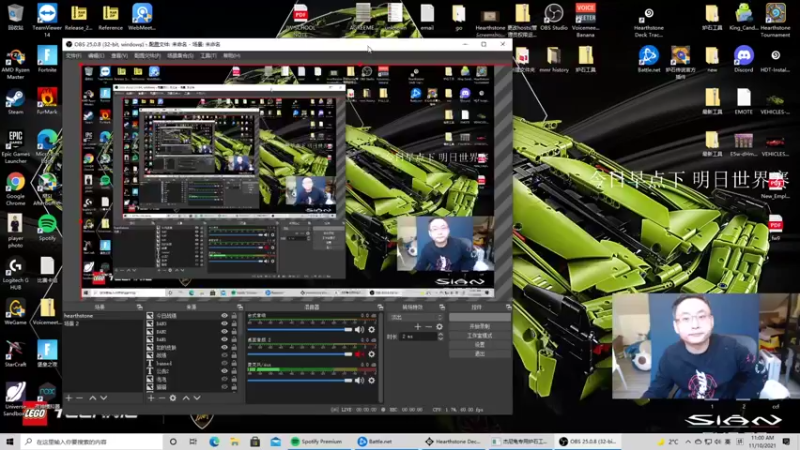Click the Exit button in the controls panel

pyautogui.click(x=479, y=354)
